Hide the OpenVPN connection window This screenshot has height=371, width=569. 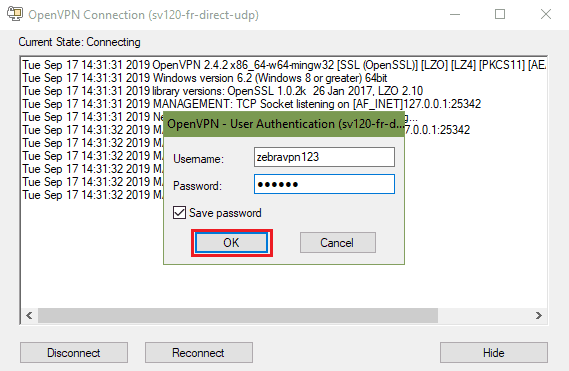click(494, 352)
